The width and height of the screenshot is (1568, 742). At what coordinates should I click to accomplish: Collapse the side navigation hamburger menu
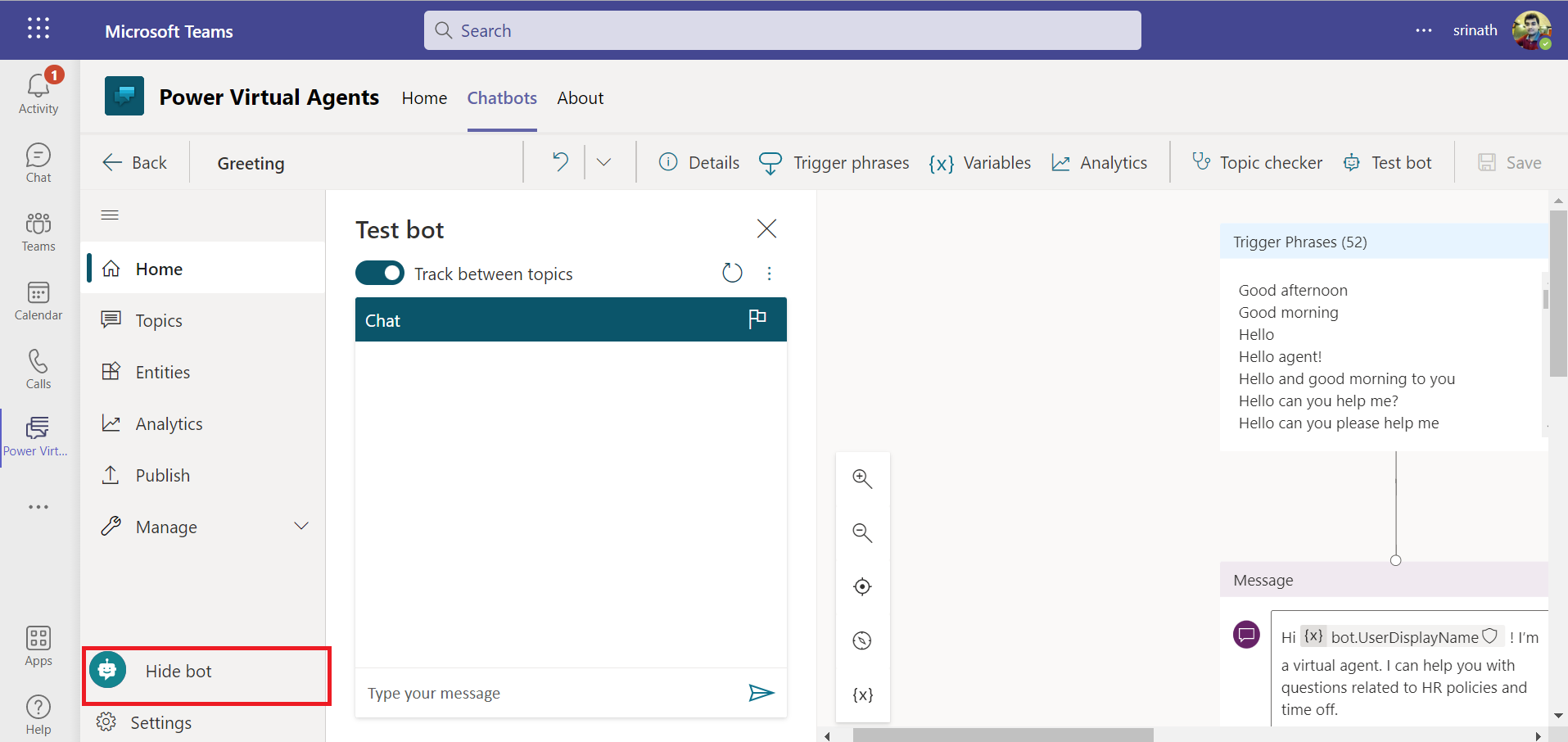(x=110, y=215)
